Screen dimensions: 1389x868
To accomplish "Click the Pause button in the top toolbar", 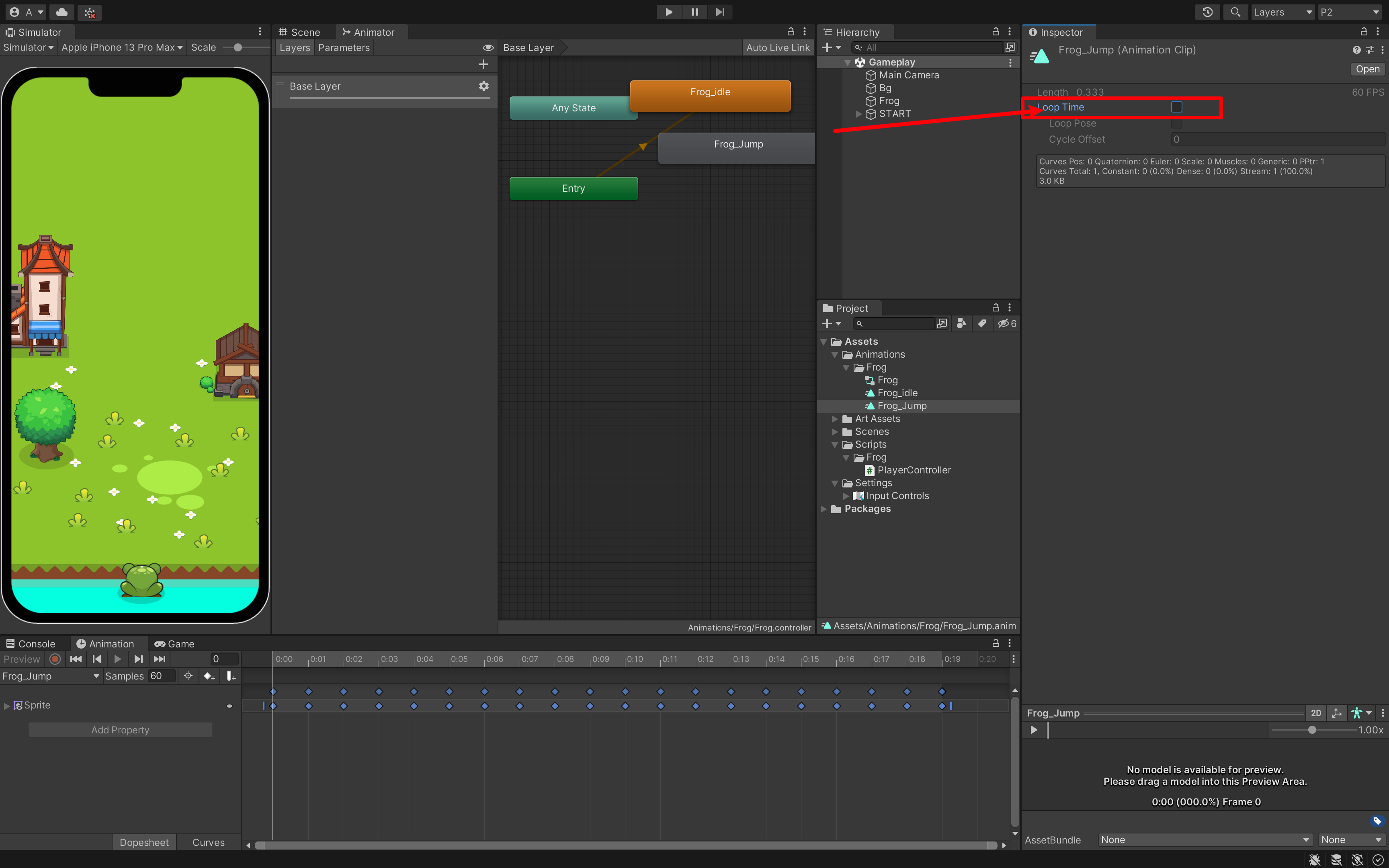I will (x=694, y=12).
